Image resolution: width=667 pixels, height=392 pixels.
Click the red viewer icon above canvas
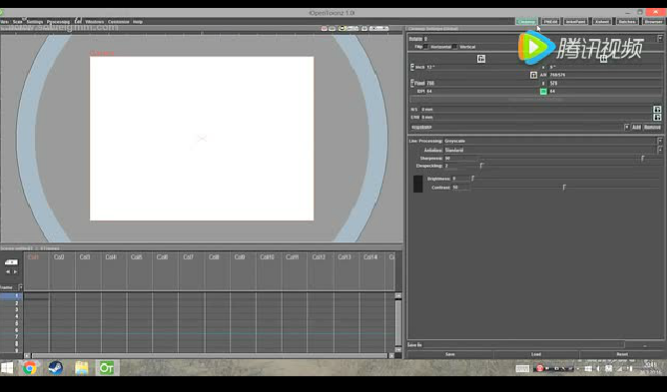point(324,28)
